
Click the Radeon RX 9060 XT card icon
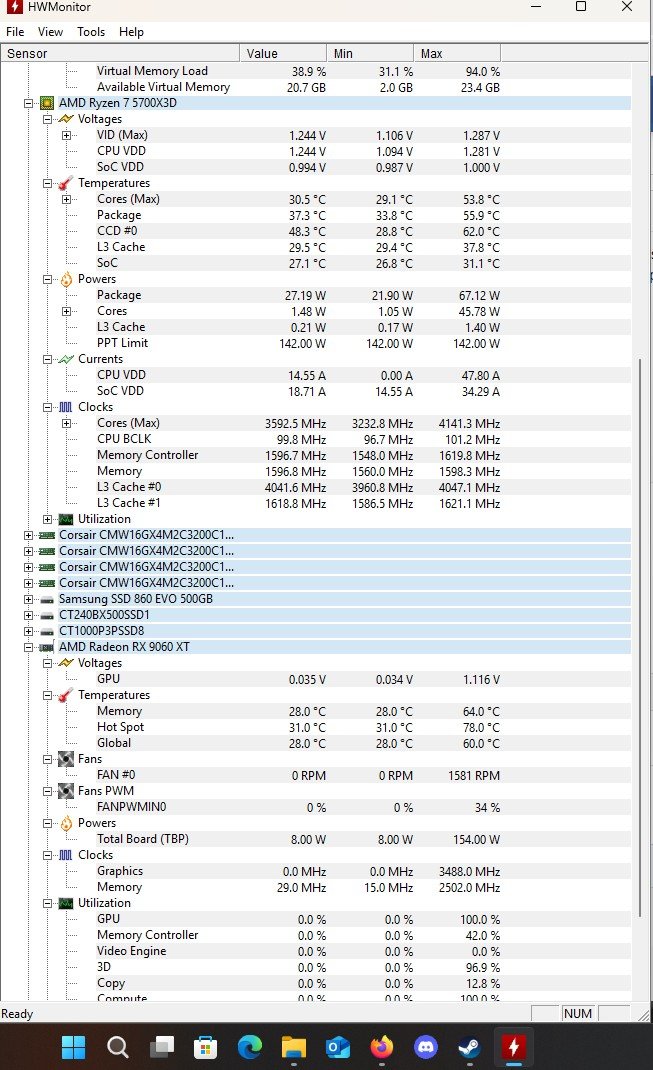click(x=47, y=647)
